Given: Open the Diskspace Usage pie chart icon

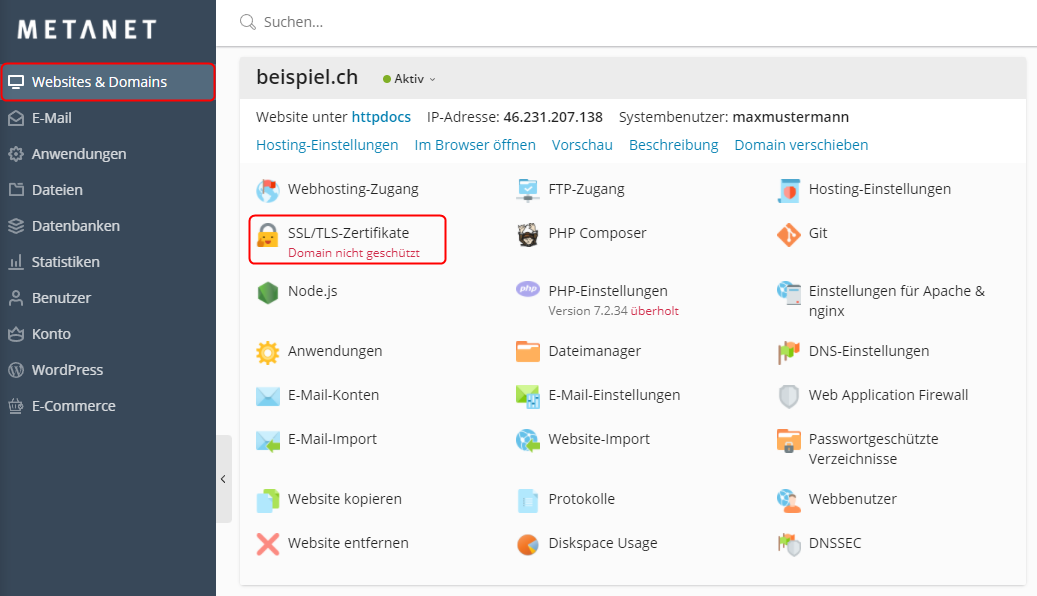Looking at the screenshot, I should tap(528, 544).
